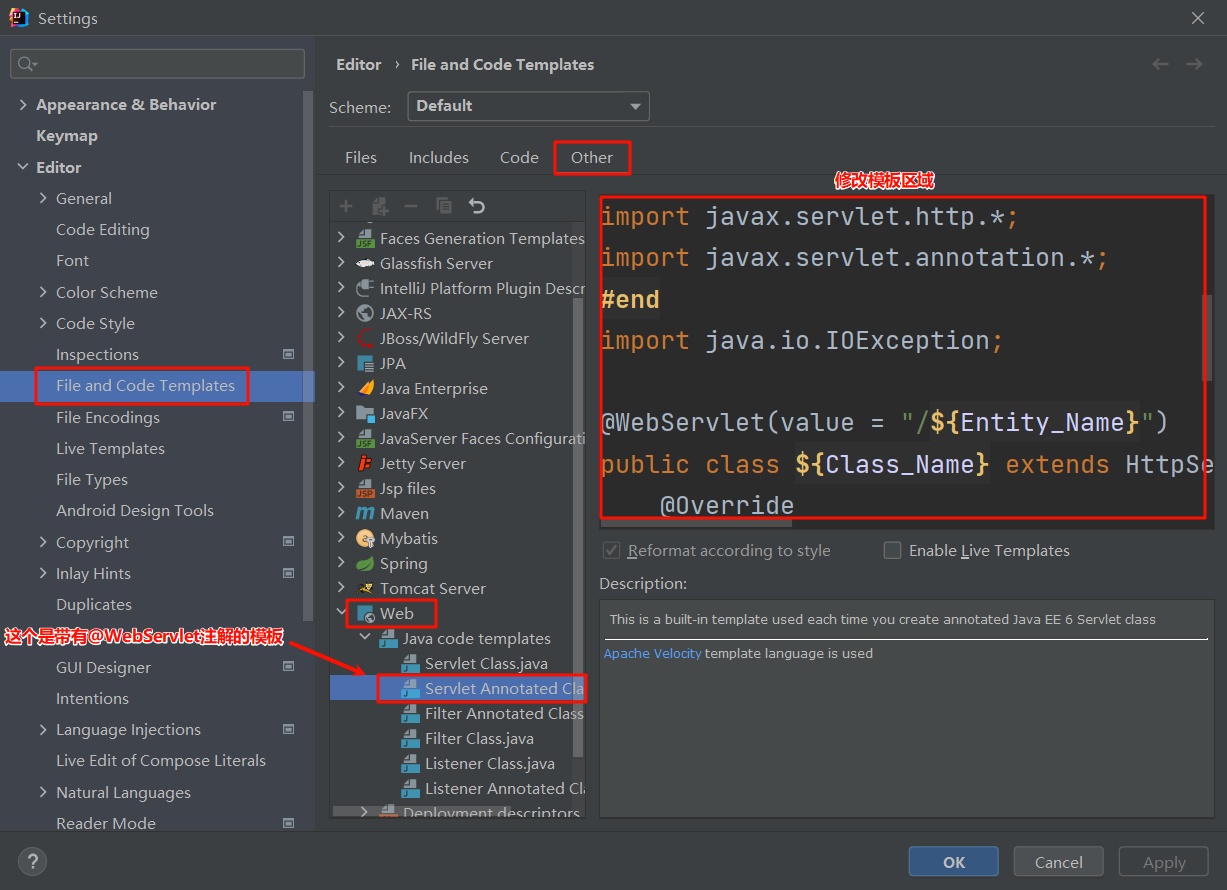Viewport: 1227px width, 890px height.
Task: Click the JAX-RS globe icon
Action: click(x=365, y=313)
